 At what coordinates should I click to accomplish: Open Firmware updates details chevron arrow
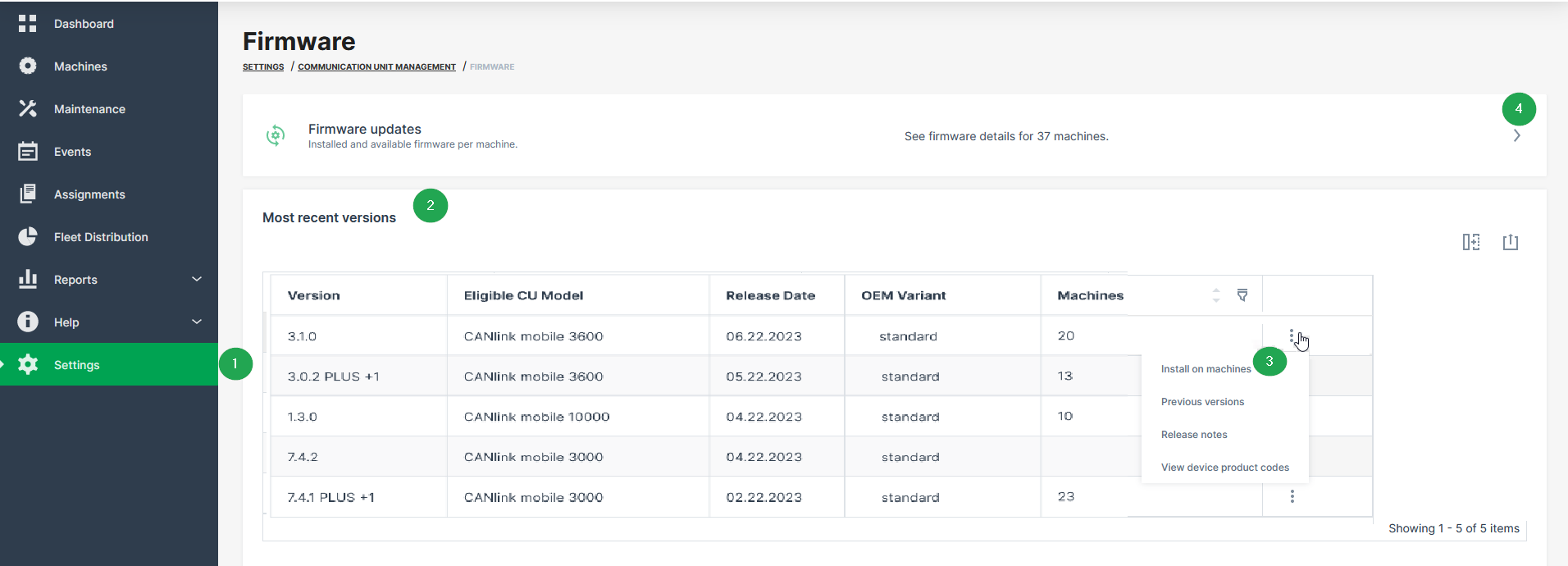point(1516,136)
